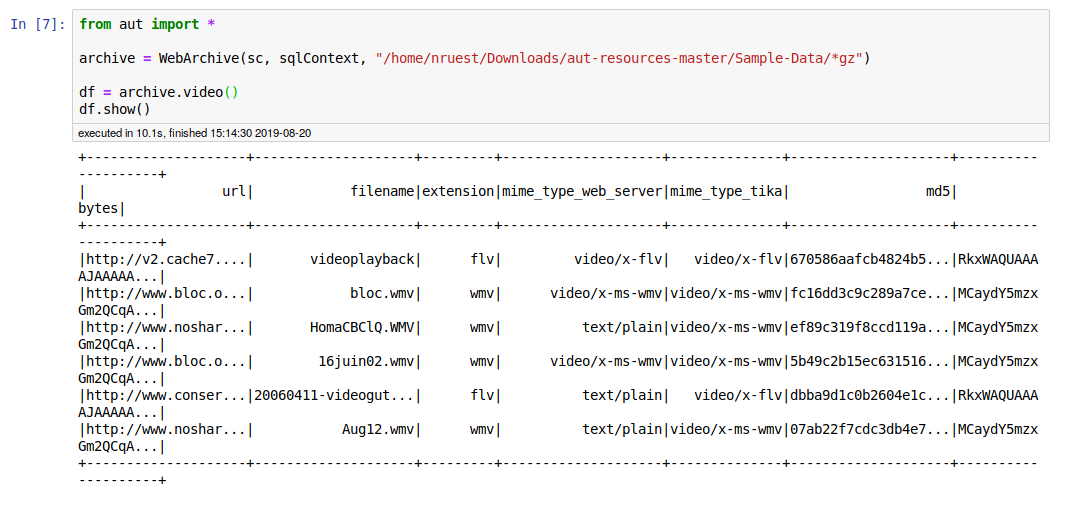Screen dimensions: 1065x514
Task: Click the url cell in HomaCBClQ.WMV row
Action: point(166,327)
